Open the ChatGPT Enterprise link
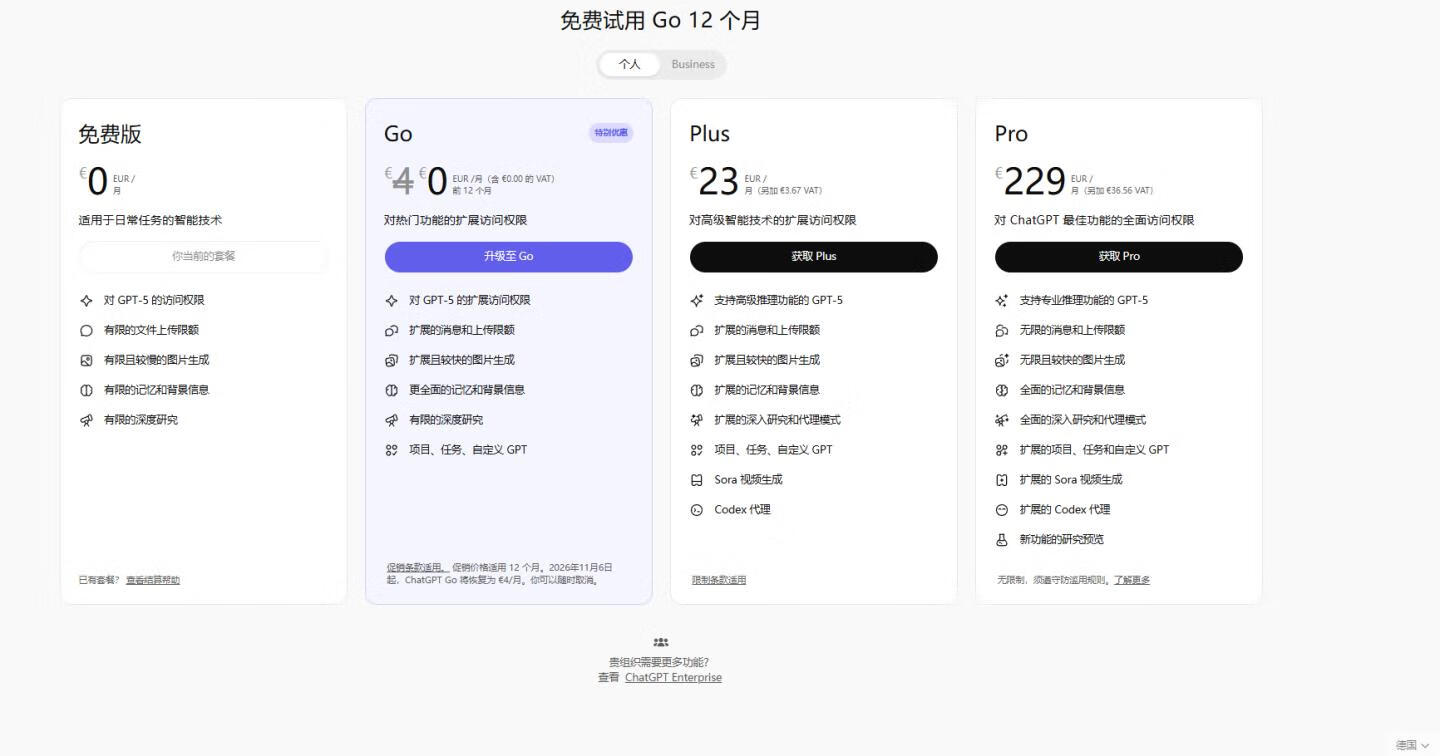1440x756 pixels. 673,678
